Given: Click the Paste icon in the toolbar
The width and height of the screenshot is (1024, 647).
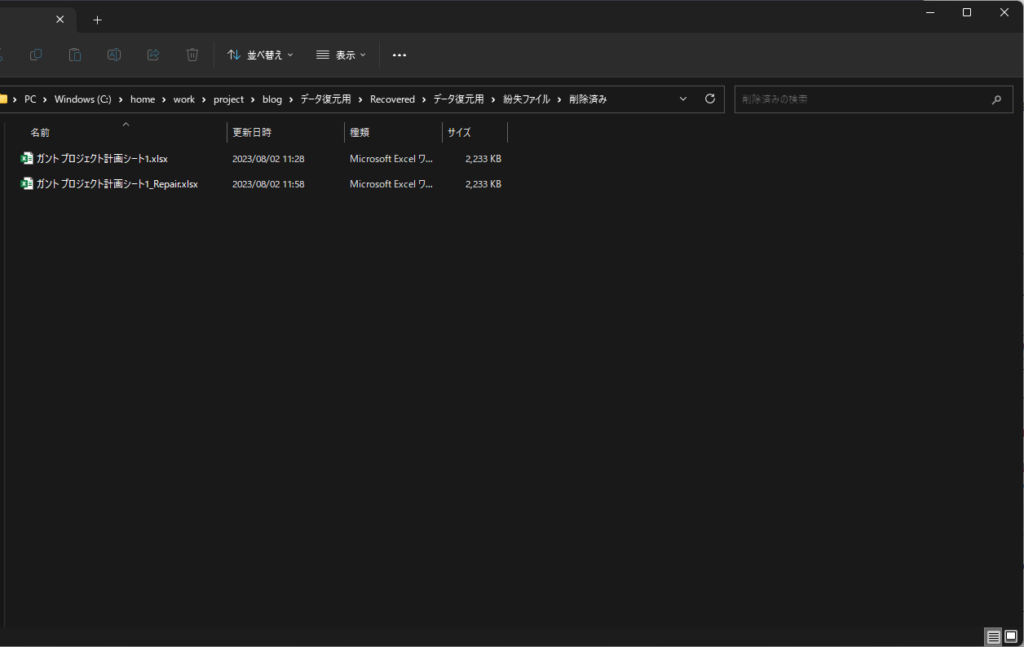Looking at the screenshot, I should click(75, 55).
